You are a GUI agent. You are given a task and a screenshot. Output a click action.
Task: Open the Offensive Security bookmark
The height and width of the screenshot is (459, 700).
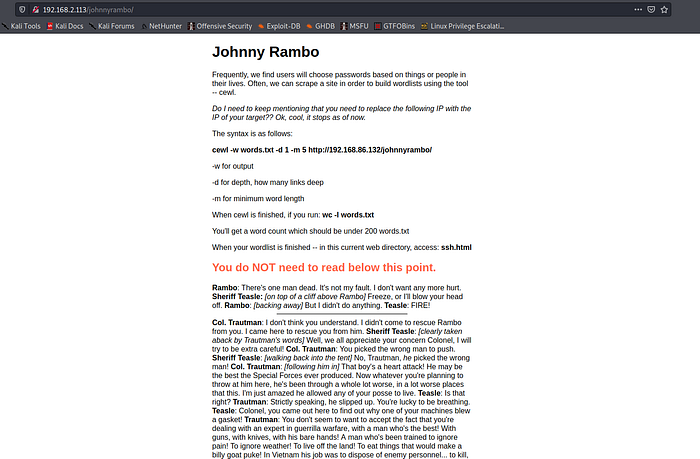(224, 26)
